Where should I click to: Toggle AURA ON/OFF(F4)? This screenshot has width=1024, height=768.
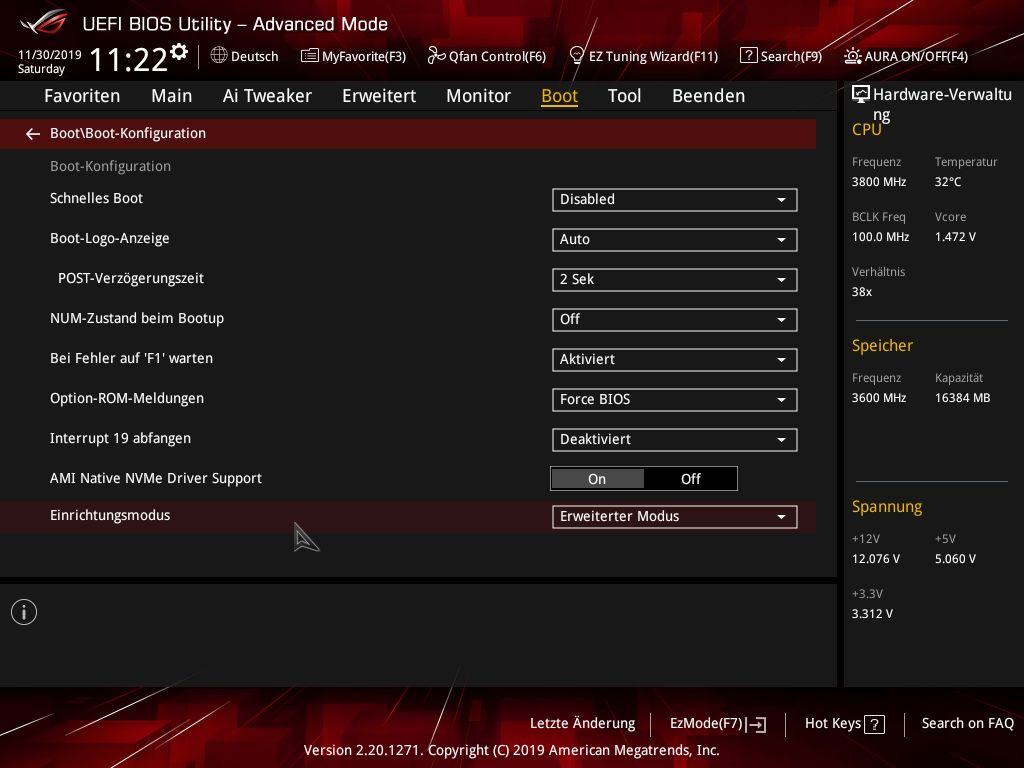pyautogui.click(x=906, y=56)
